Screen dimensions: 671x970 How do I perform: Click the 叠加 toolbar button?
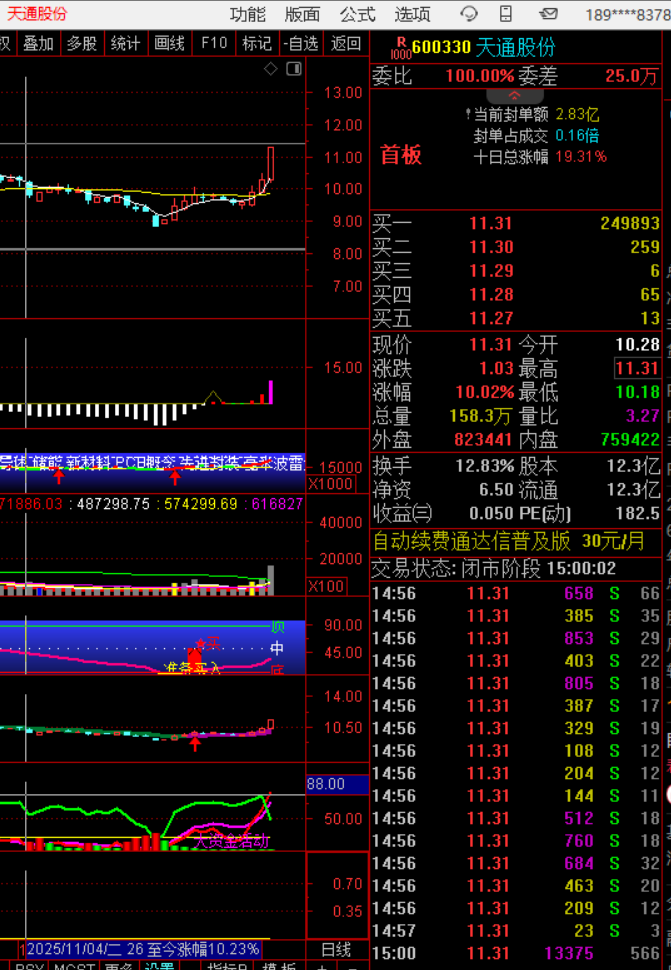[38, 43]
